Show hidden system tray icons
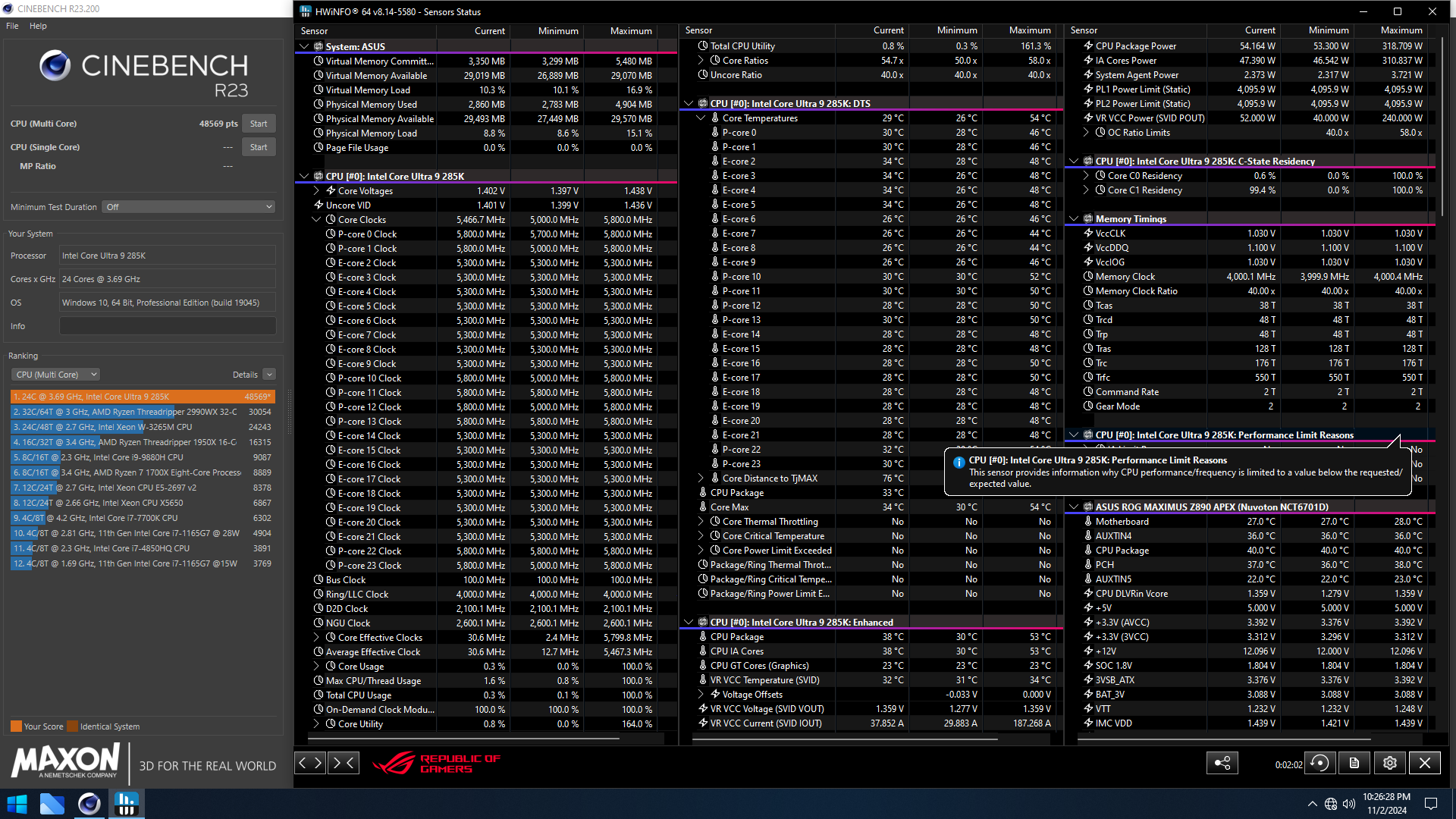This screenshot has width=1456, height=819. (x=1312, y=804)
